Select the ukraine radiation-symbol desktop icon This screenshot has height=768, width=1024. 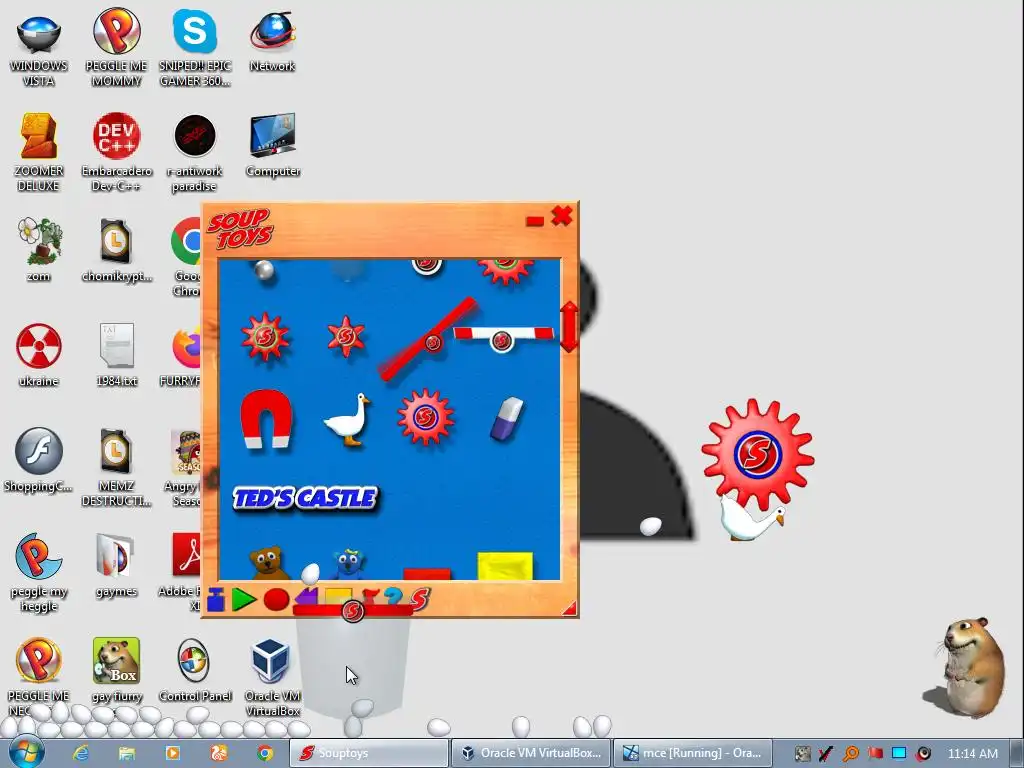click(39, 355)
